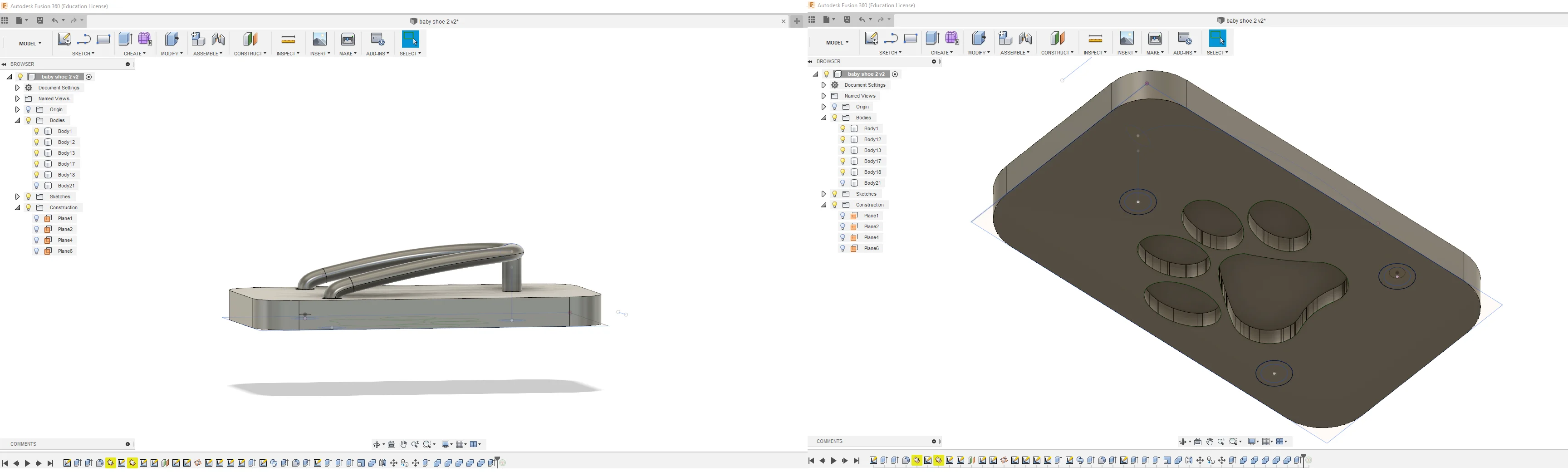Viewport: 1568px width, 472px height.
Task: Toggle Plane1 lightbulb visibility in left window
Action: [x=36, y=219]
